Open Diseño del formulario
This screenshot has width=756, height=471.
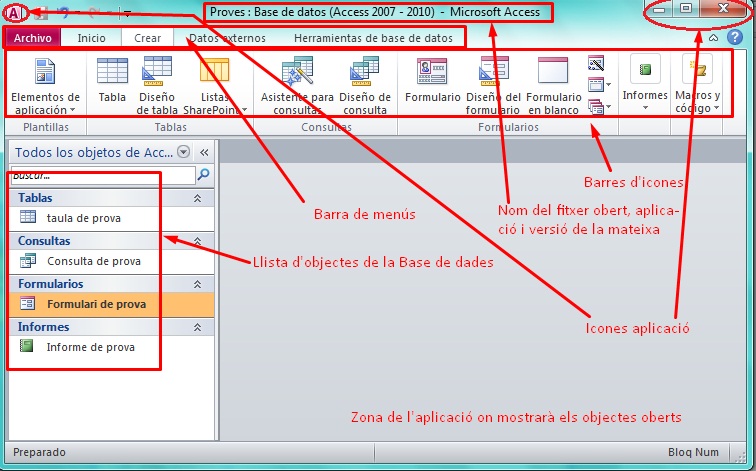click(x=493, y=85)
